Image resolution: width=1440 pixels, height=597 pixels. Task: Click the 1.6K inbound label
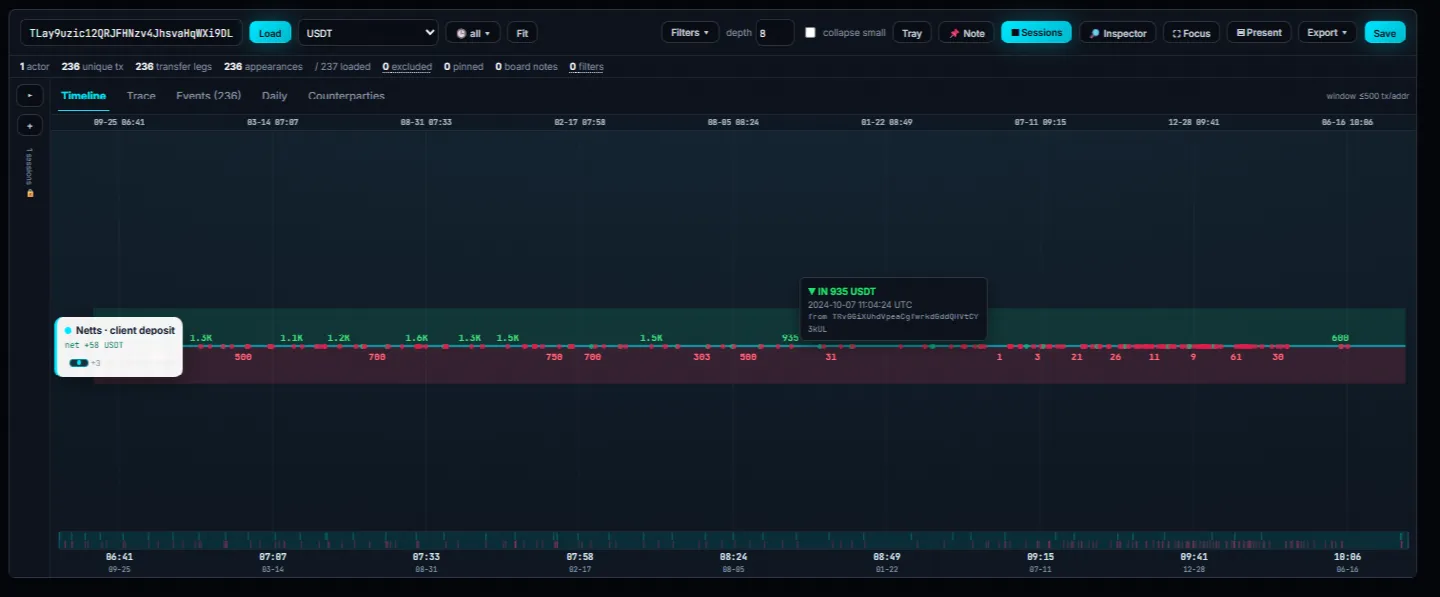pyautogui.click(x=416, y=338)
